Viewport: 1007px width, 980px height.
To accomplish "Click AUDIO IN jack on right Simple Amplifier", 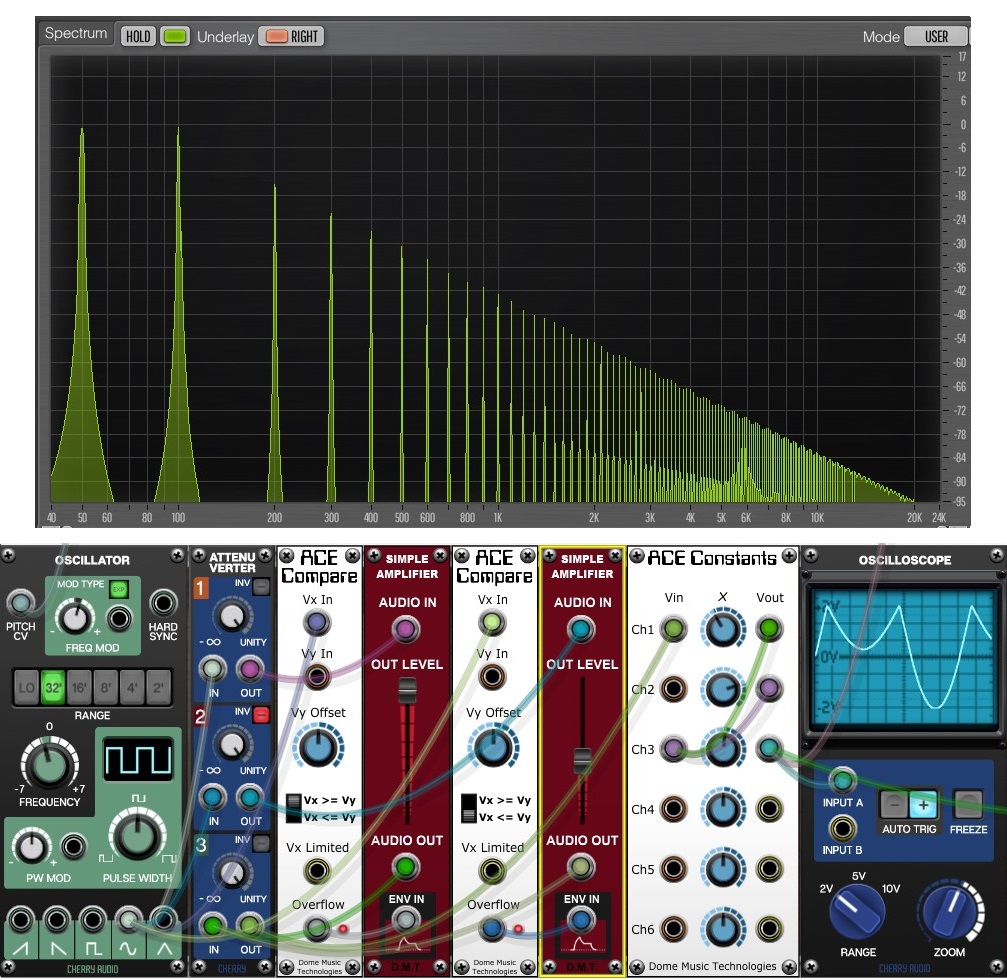I will pyautogui.click(x=581, y=629).
